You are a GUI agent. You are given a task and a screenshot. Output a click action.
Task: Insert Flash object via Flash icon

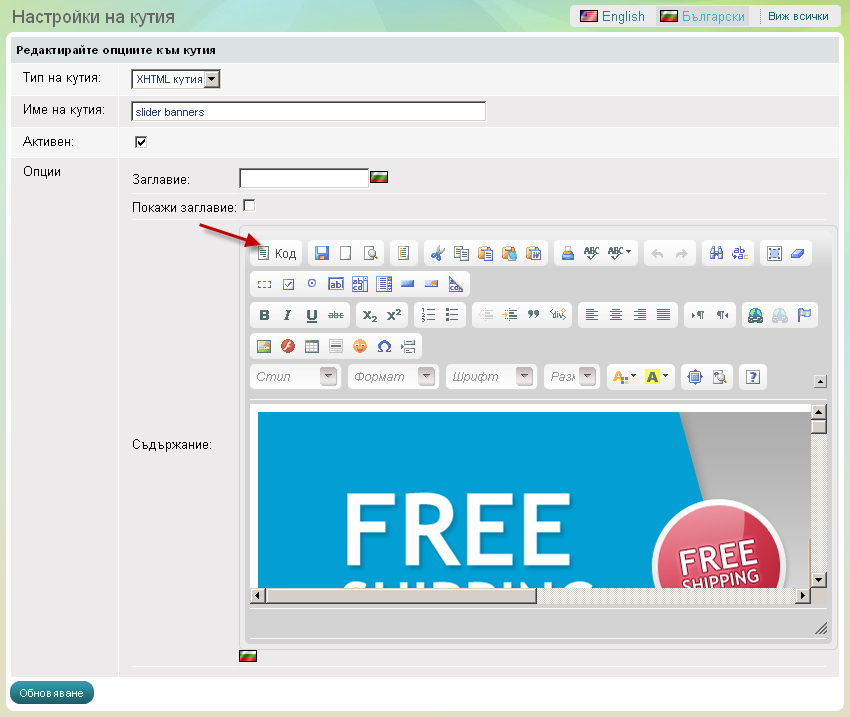coord(288,346)
